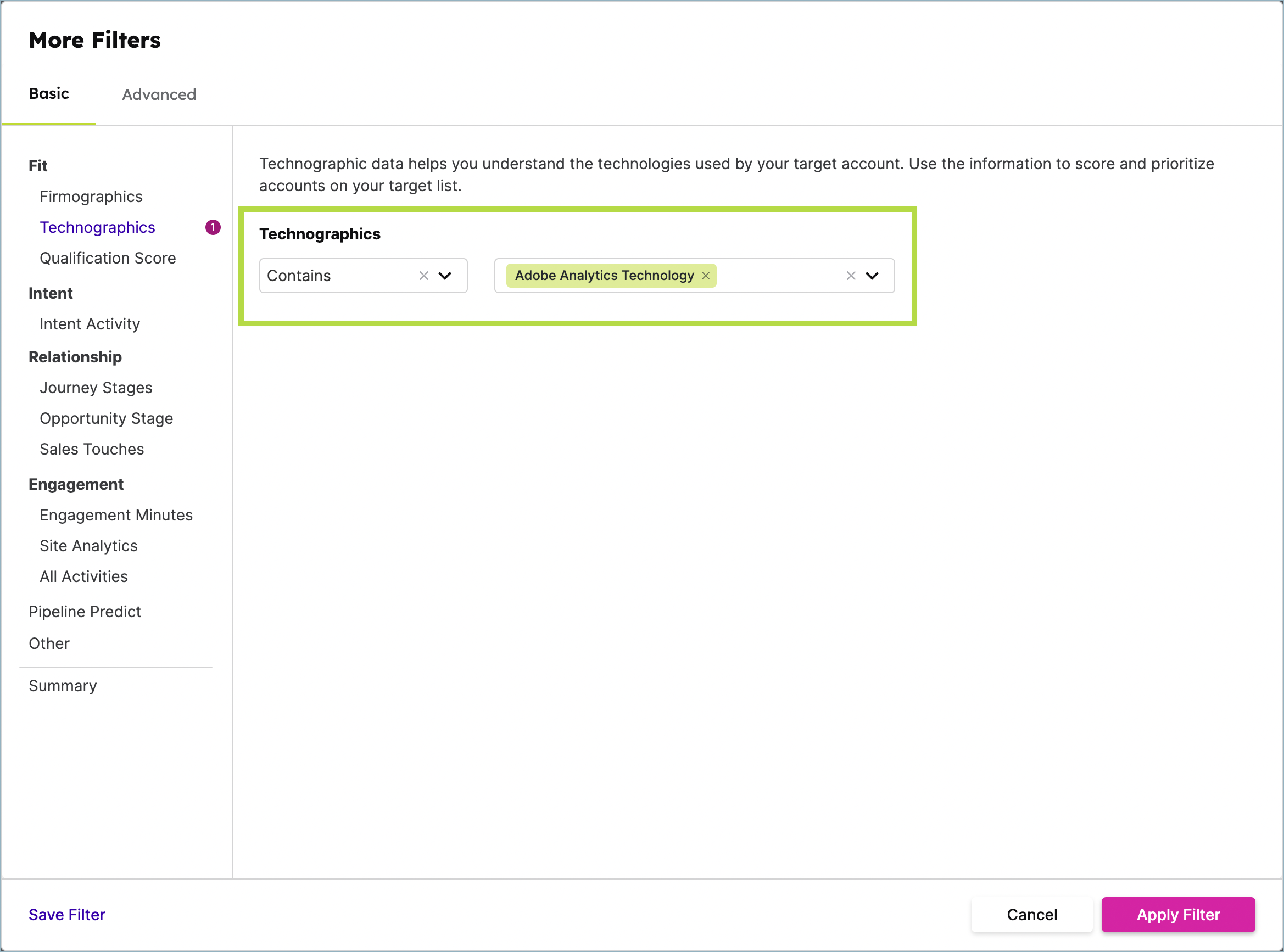
Task: Click the Technographics filter count badge
Action: coord(212,227)
